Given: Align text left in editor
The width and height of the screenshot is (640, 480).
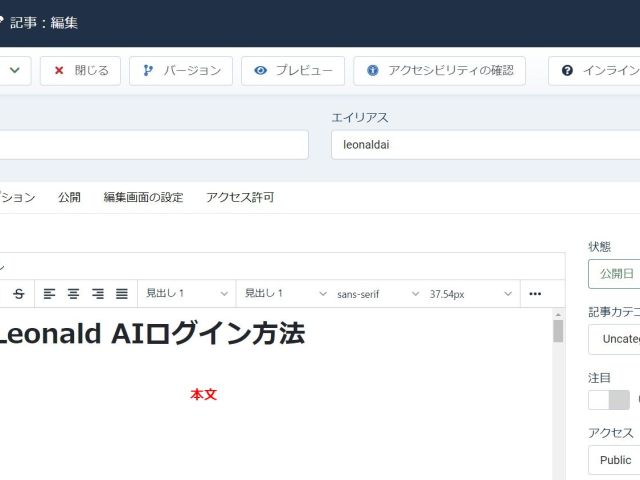Looking at the screenshot, I should [49, 294].
